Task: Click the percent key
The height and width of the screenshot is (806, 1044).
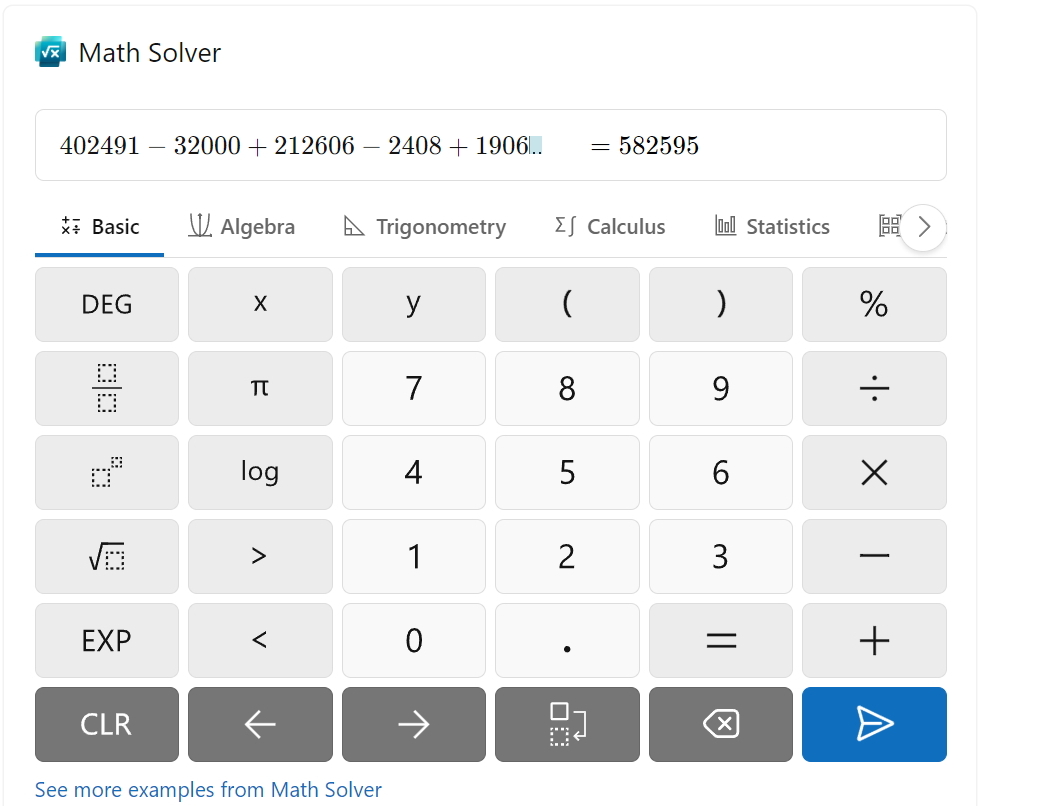Action: pos(874,304)
